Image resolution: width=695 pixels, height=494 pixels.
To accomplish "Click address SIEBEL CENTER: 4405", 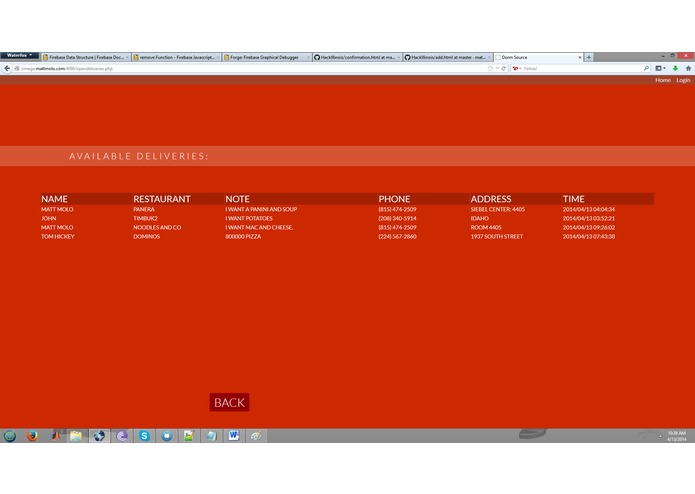I will [x=497, y=209].
